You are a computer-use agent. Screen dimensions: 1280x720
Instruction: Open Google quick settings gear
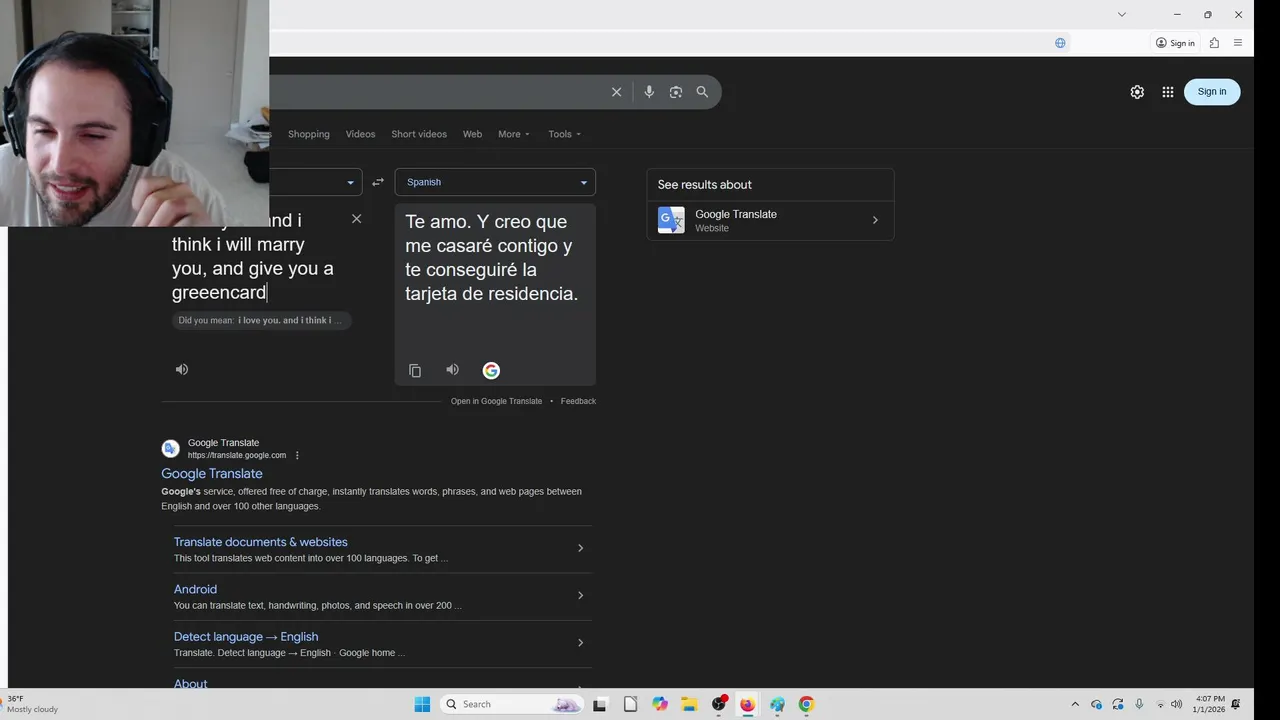pyautogui.click(x=1137, y=92)
